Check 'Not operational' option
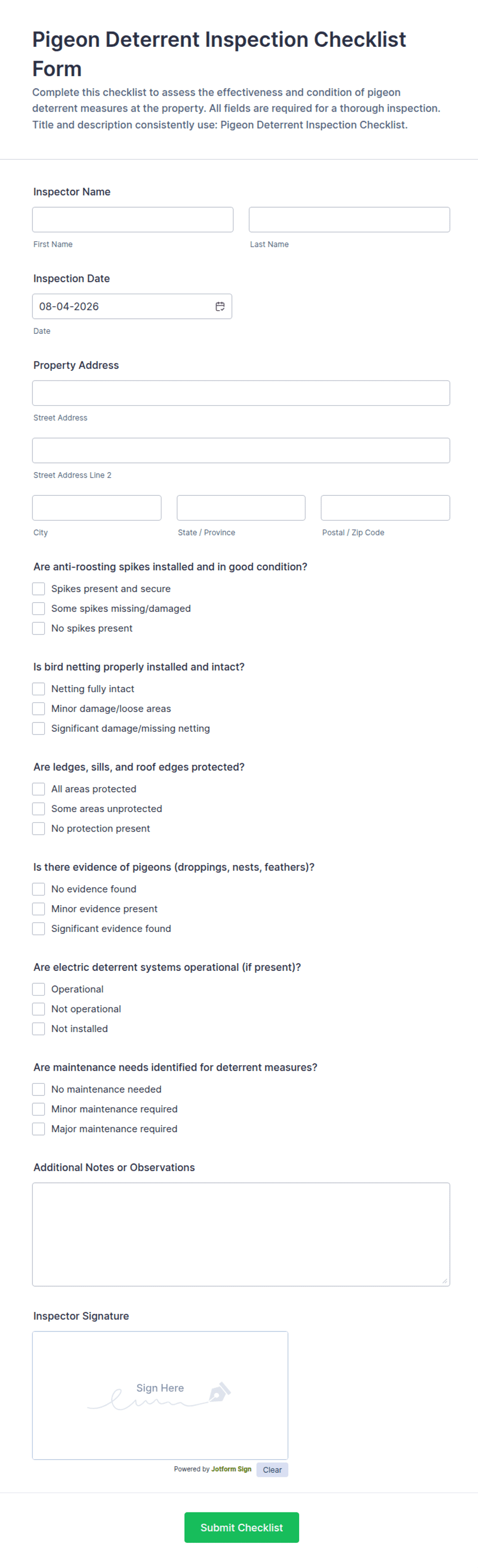Screen dimensions: 478x1568 39,1008
